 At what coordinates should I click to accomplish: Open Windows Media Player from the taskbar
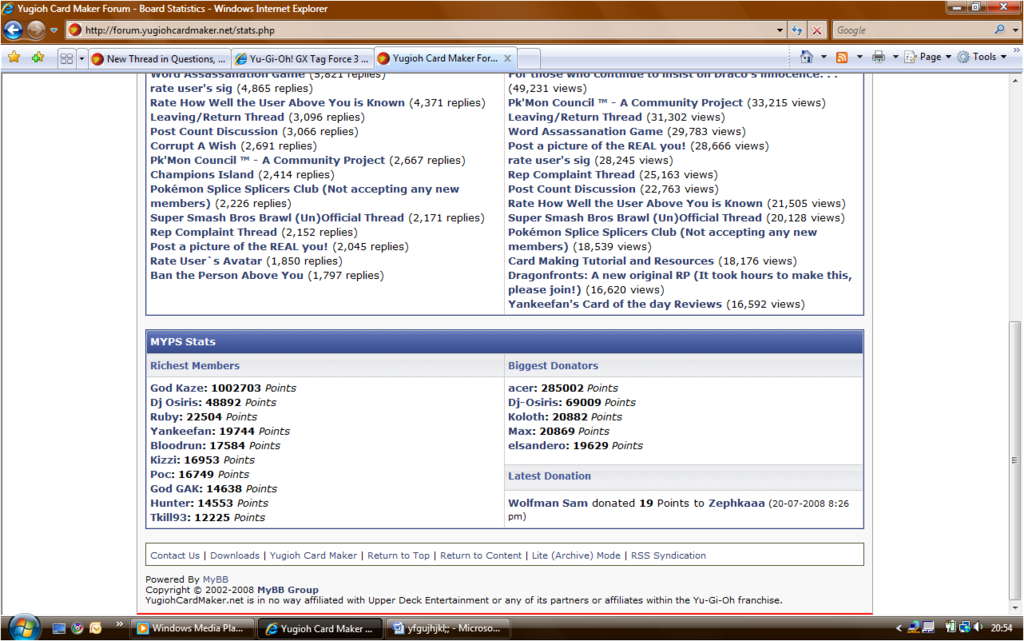pyautogui.click(x=192, y=628)
